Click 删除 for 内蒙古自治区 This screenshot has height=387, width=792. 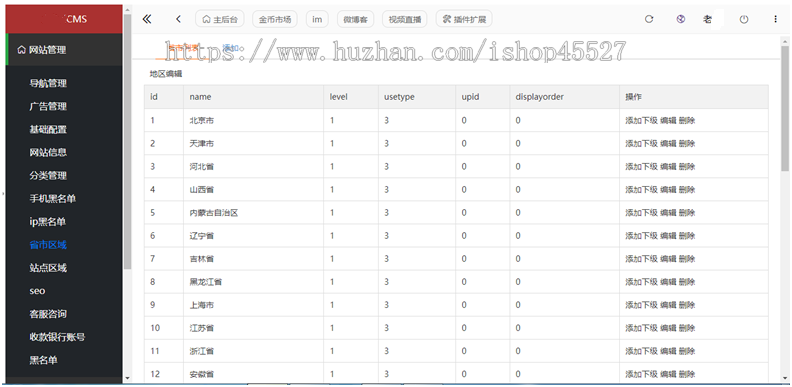click(687, 213)
